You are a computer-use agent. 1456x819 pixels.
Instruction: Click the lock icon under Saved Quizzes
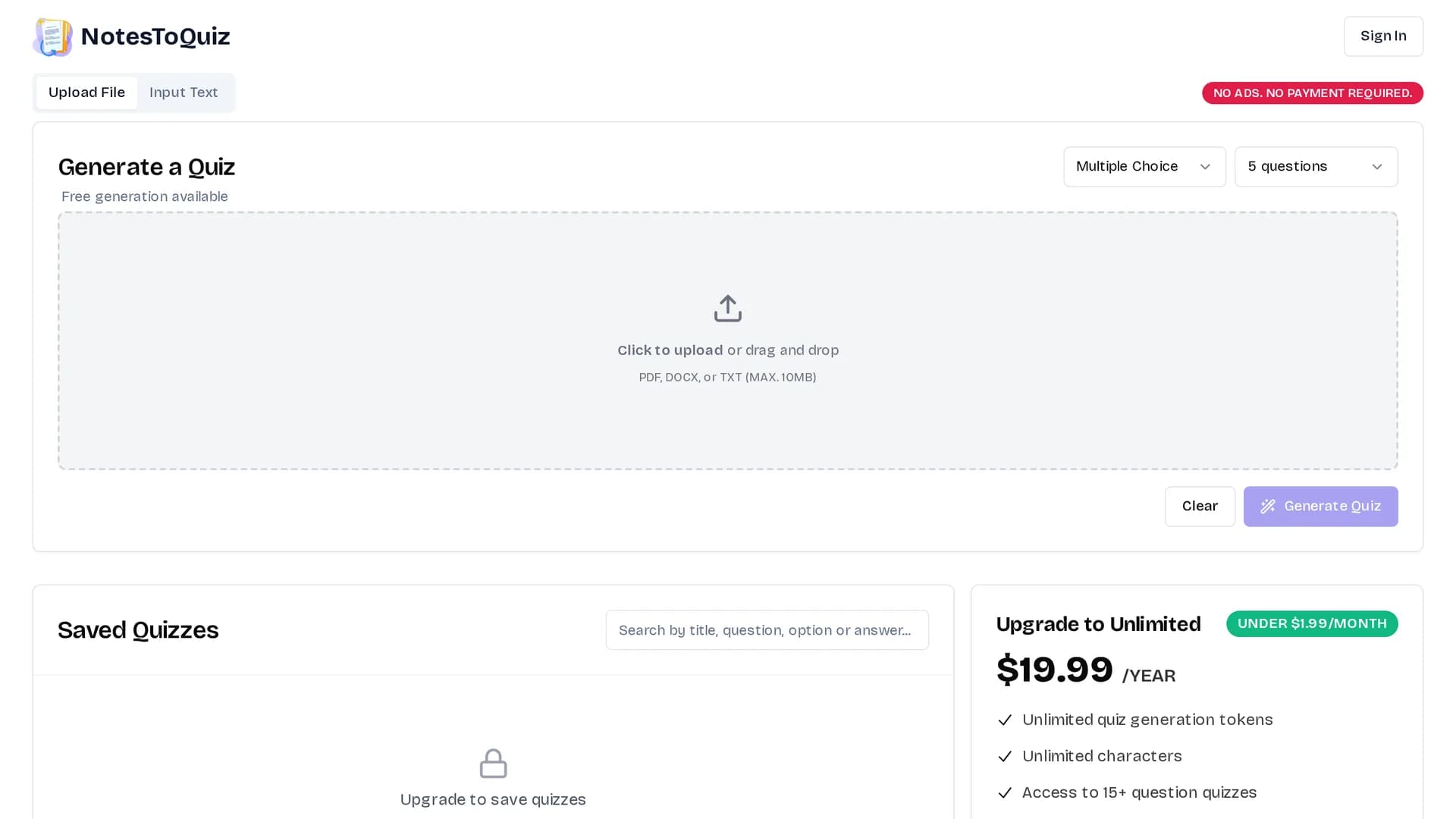[493, 764]
